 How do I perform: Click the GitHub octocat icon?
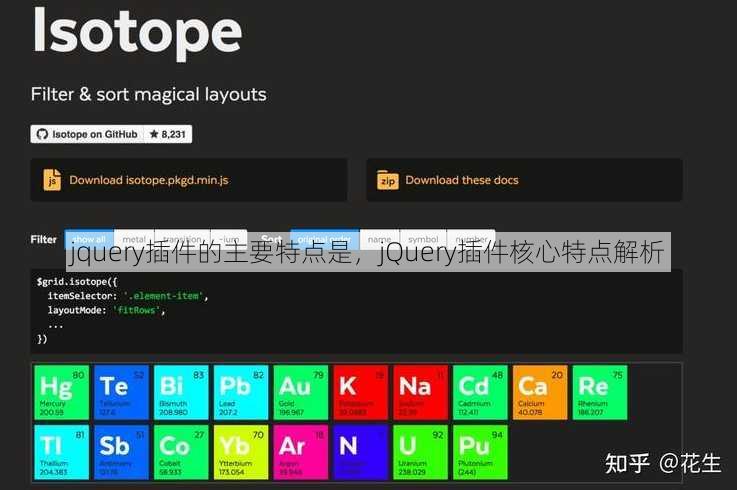click(x=42, y=134)
